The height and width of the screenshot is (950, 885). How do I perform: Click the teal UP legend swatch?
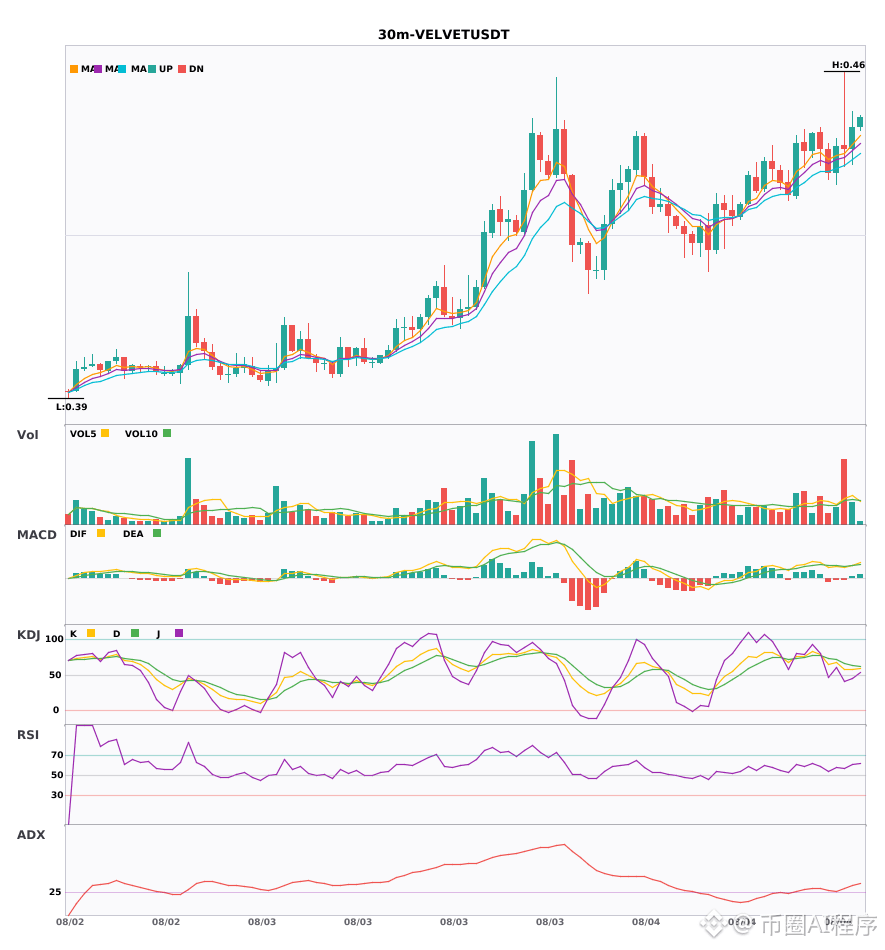152,69
